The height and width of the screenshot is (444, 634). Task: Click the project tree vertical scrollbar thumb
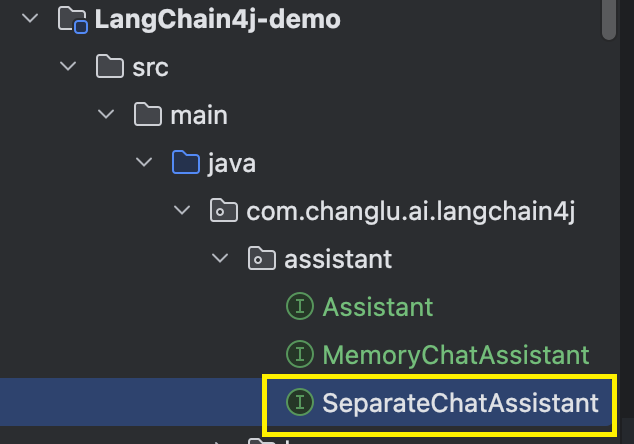click(609, 20)
